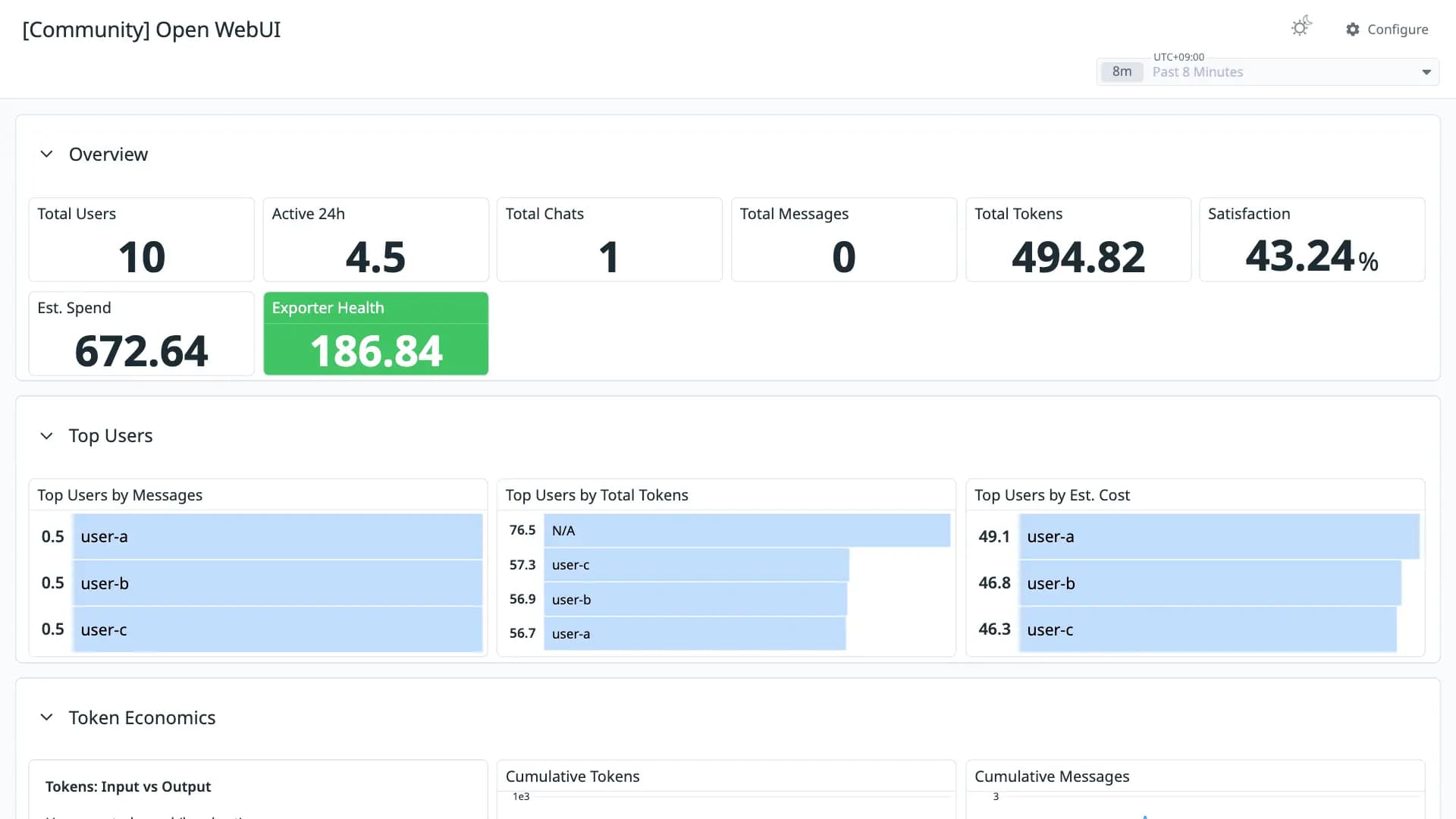Collapse the Overview section
Image resolution: width=1456 pixels, height=819 pixels.
[x=46, y=154]
